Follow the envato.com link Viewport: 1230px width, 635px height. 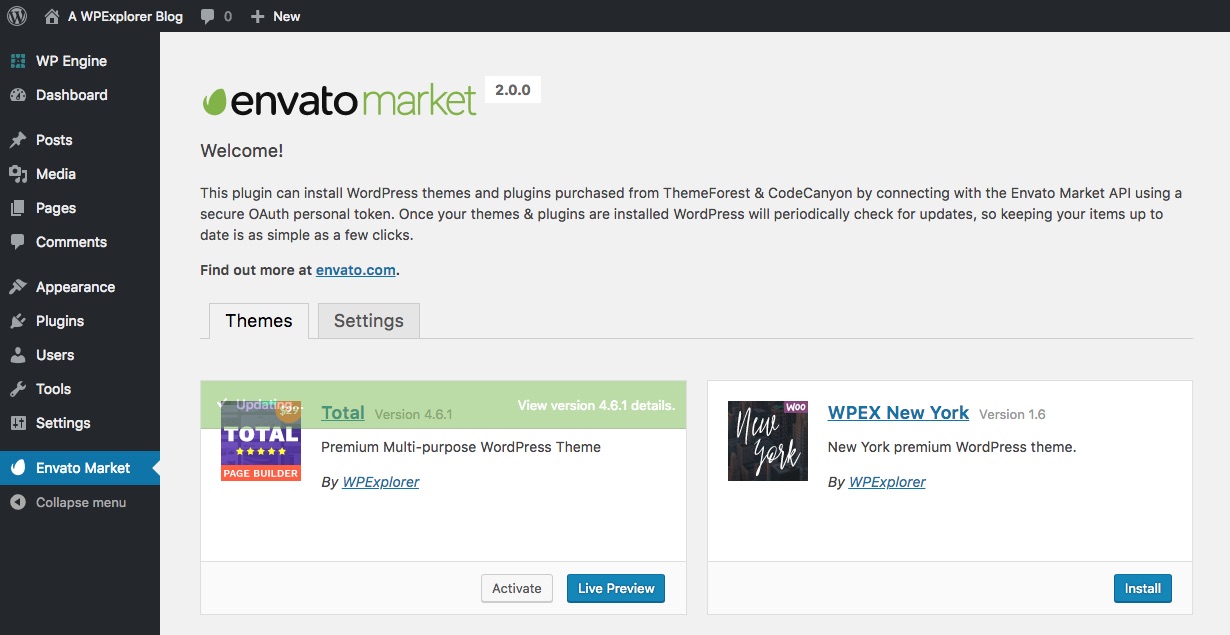tap(356, 270)
